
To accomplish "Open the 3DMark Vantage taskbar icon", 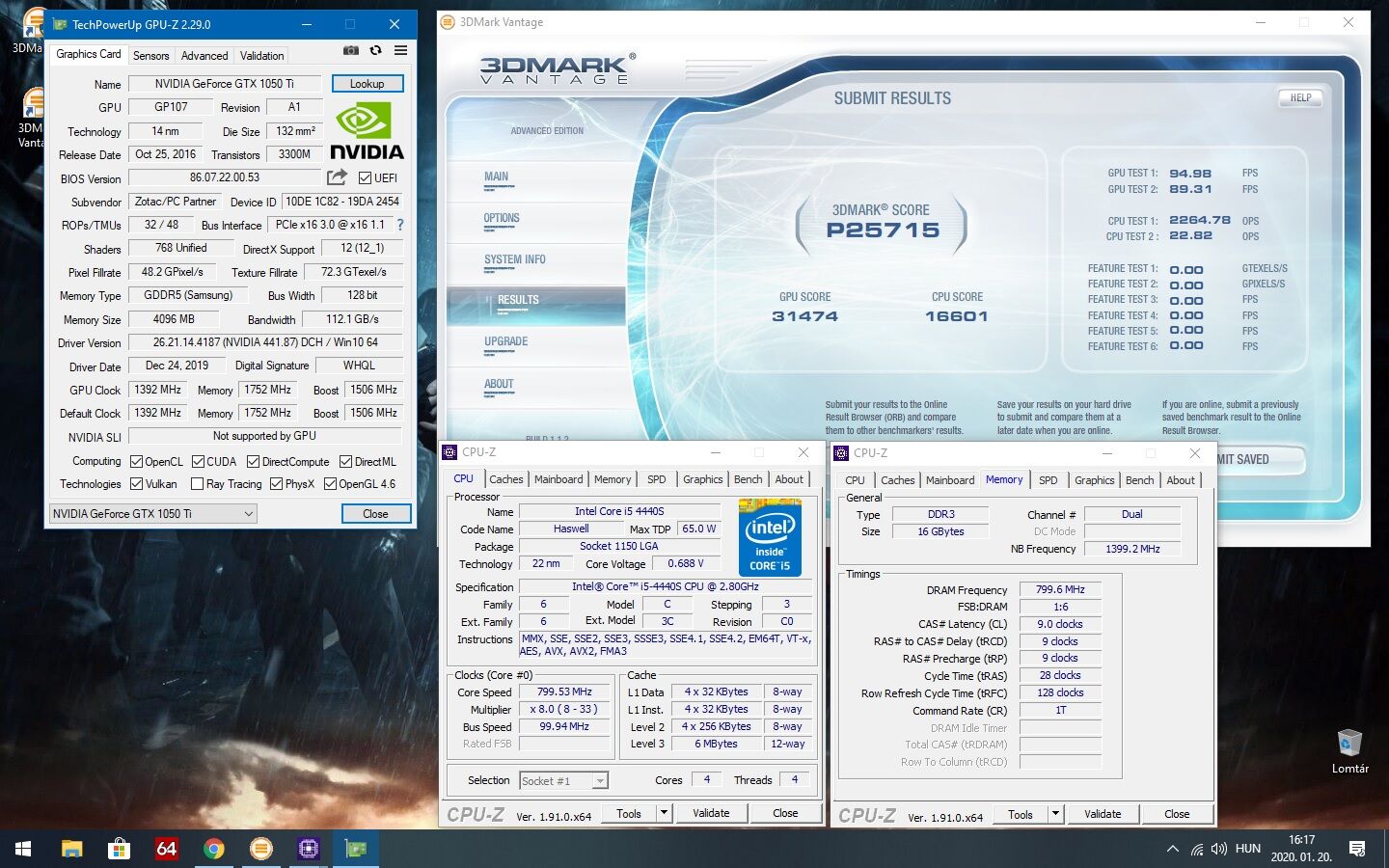I will pyautogui.click(x=260, y=849).
